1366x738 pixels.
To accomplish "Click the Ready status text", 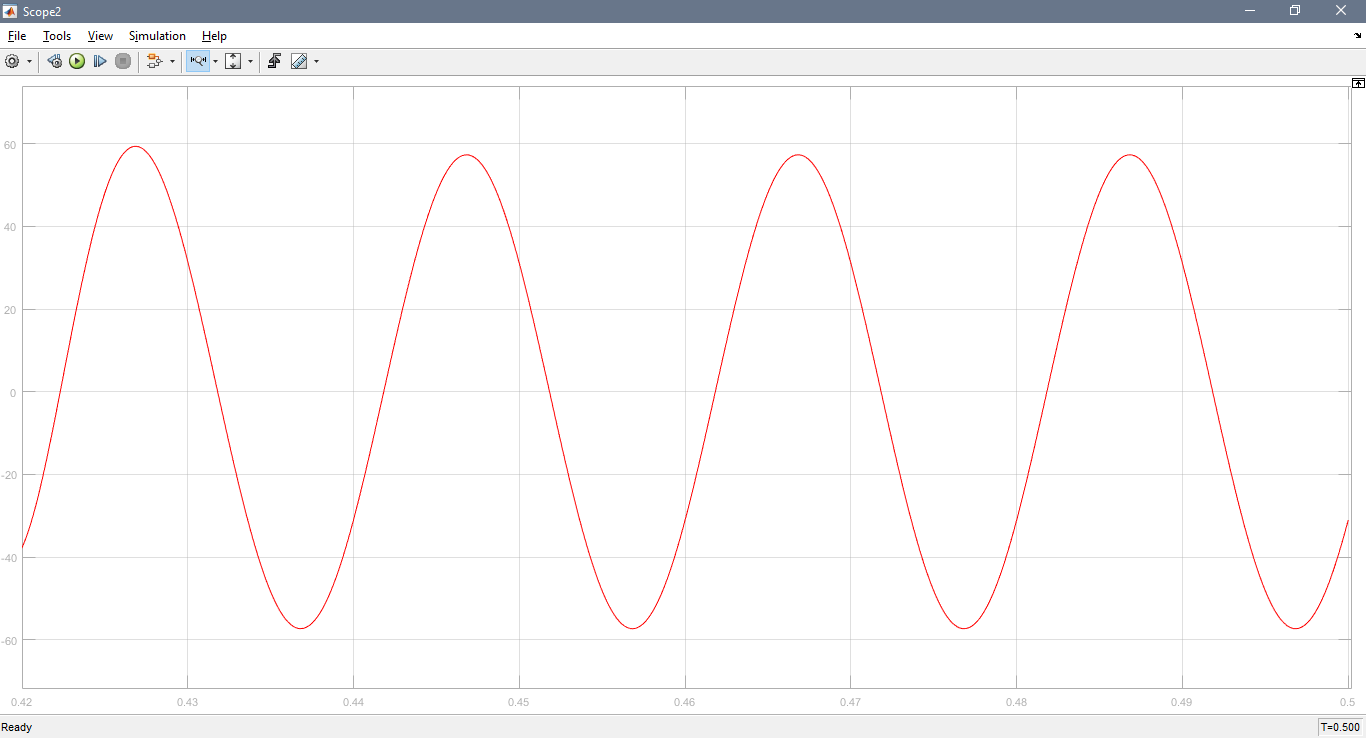I will point(17,727).
